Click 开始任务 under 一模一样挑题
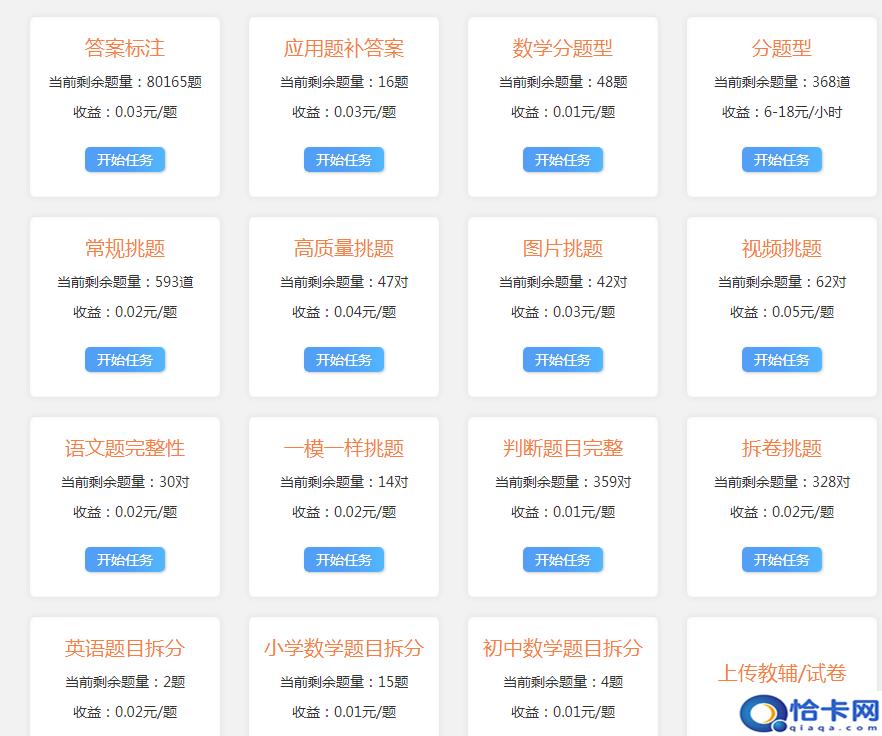The width and height of the screenshot is (882, 736). point(343,560)
